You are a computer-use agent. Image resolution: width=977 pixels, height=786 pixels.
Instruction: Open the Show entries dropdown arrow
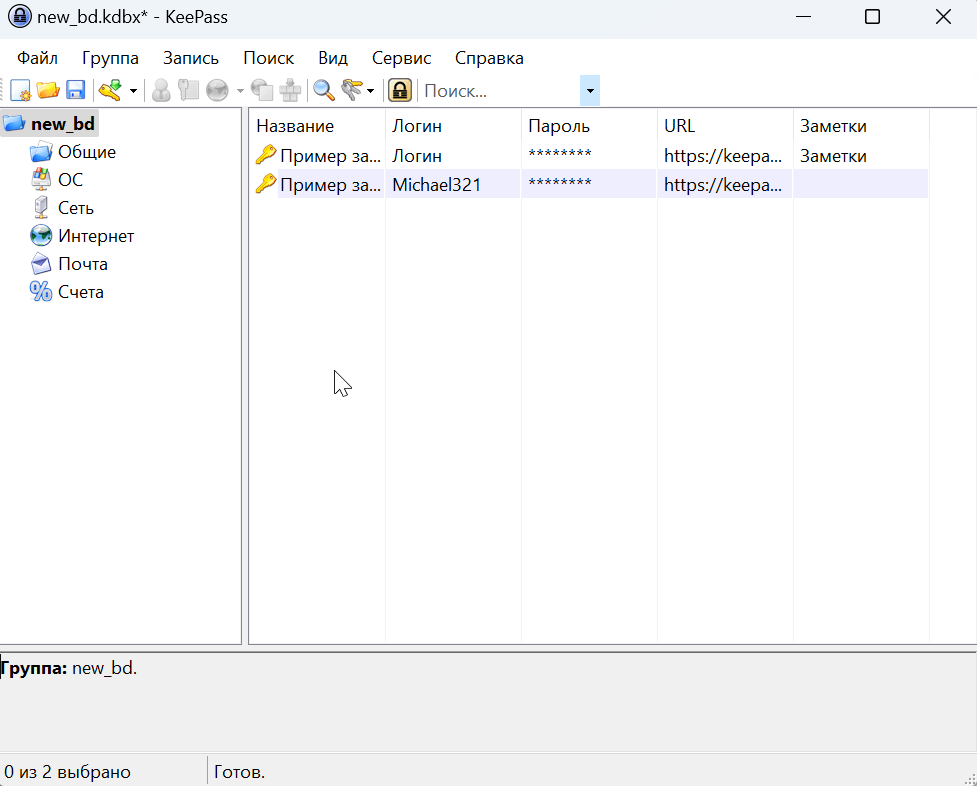[370, 91]
